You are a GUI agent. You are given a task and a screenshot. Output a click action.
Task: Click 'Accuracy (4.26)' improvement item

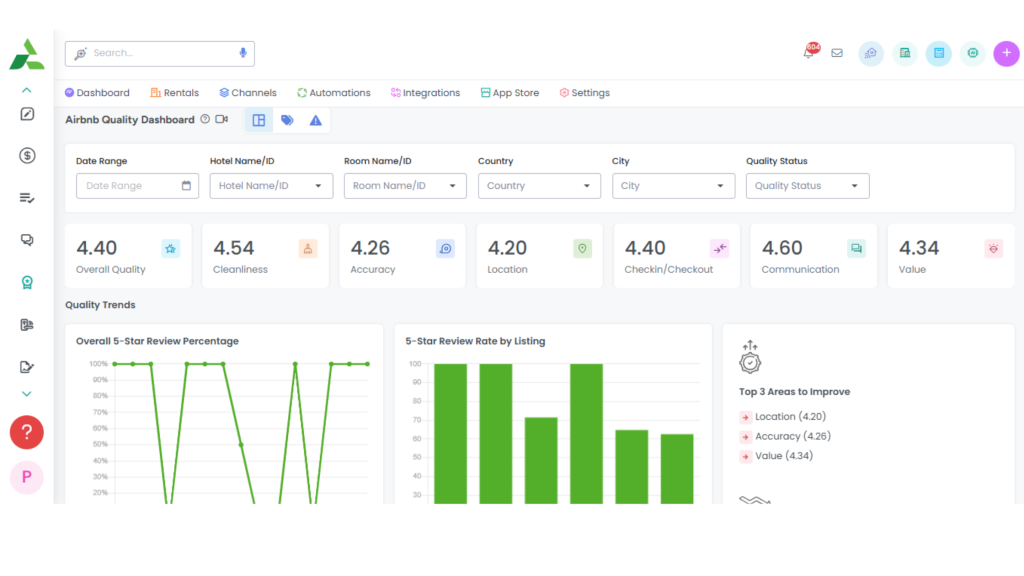(x=793, y=436)
